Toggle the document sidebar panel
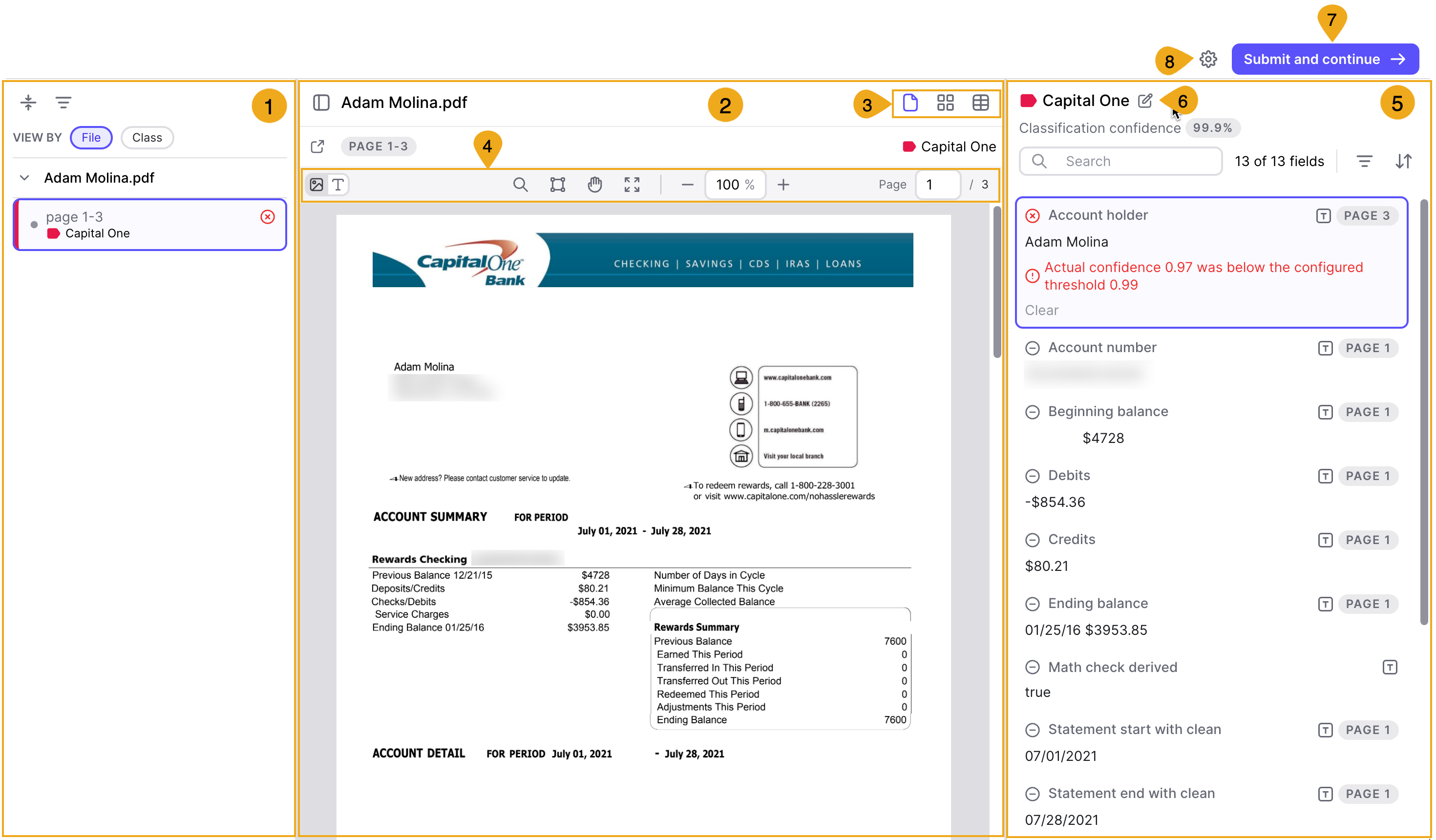1436x840 pixels. pos(322,103)
